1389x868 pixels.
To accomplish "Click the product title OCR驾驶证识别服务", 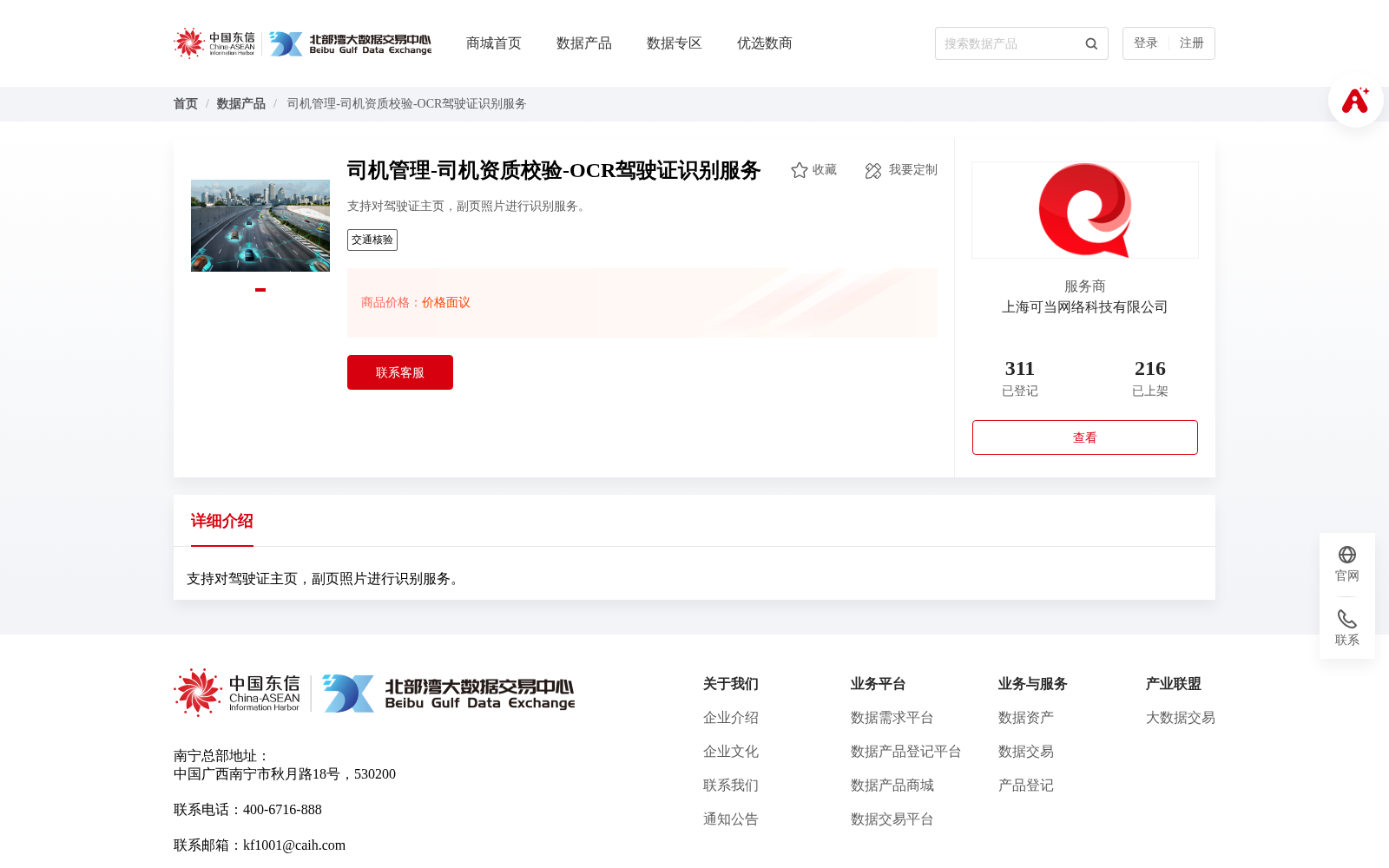I will coord(554,170).
